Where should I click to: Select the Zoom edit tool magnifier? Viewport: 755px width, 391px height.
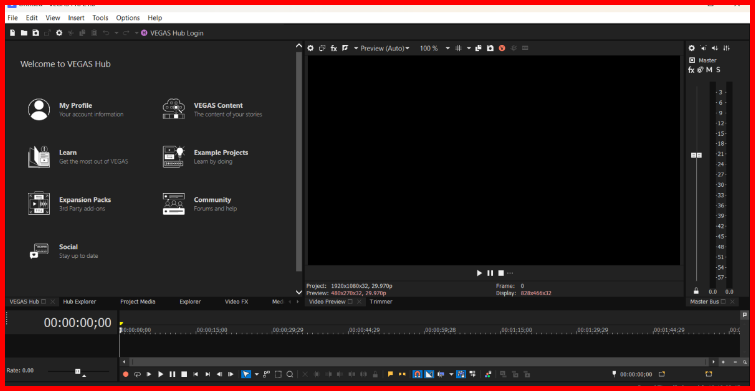point(290,374)
